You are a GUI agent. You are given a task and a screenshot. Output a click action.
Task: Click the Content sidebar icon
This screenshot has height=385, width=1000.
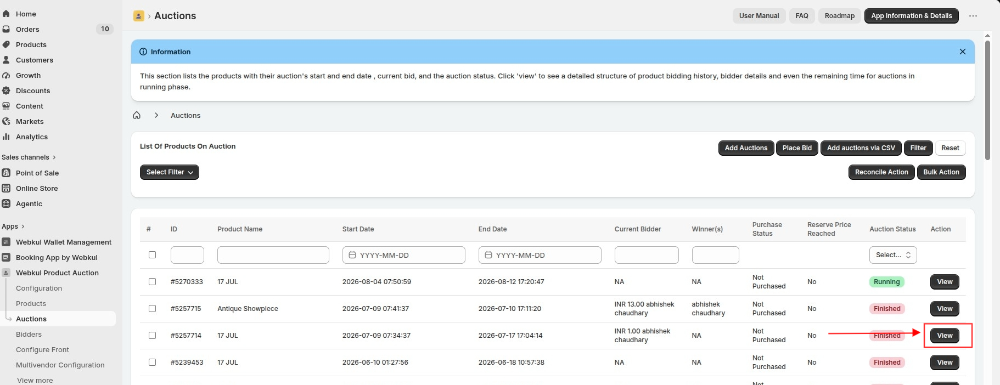coord(6,106)
